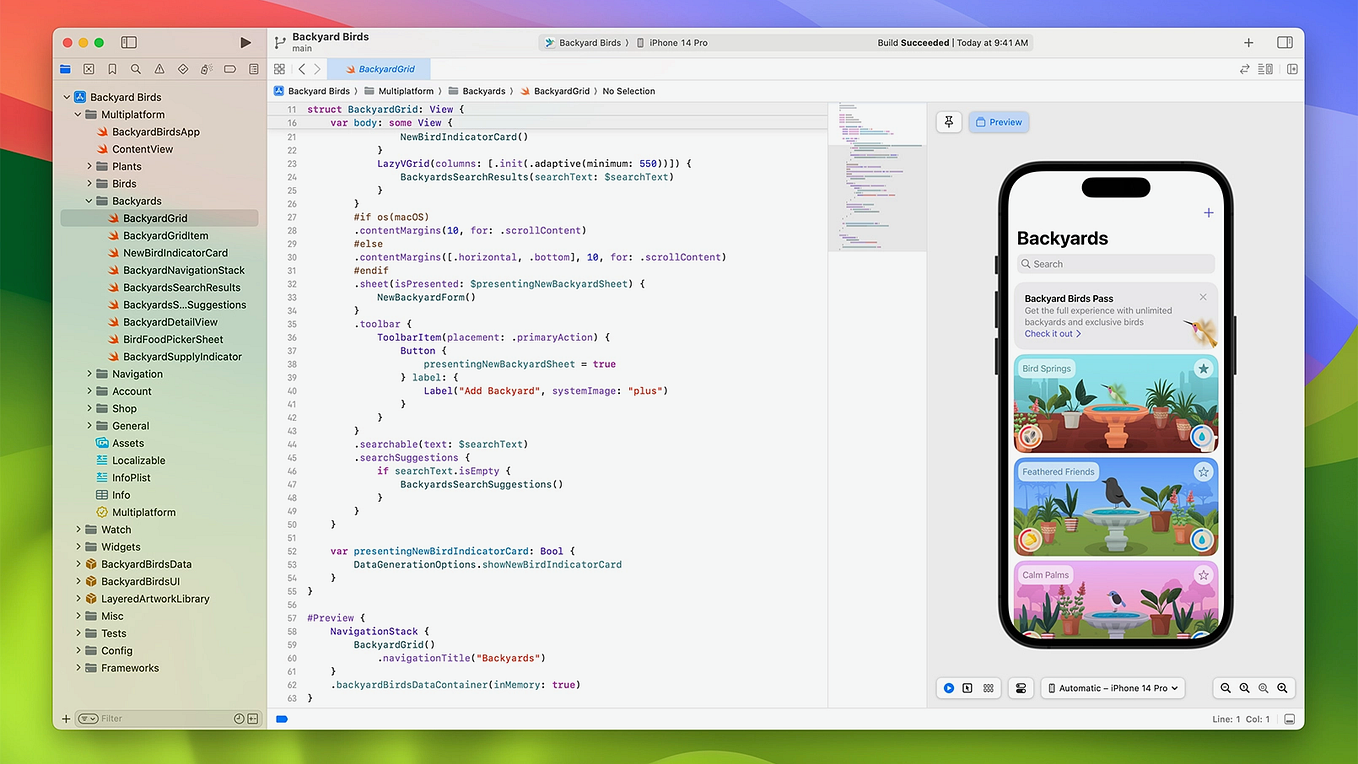This screenshot has height=764, width=1358.
Task: Pin the BackyardGrid preview
Action: 948,121
